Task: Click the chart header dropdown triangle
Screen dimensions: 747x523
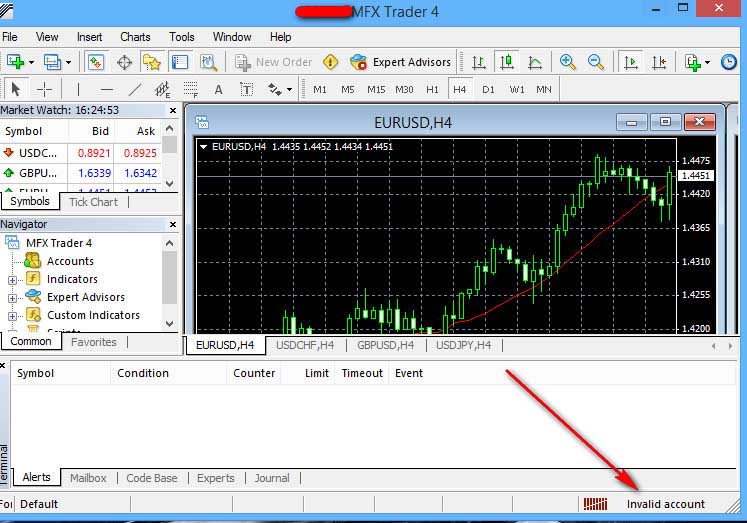Action: 203,147
